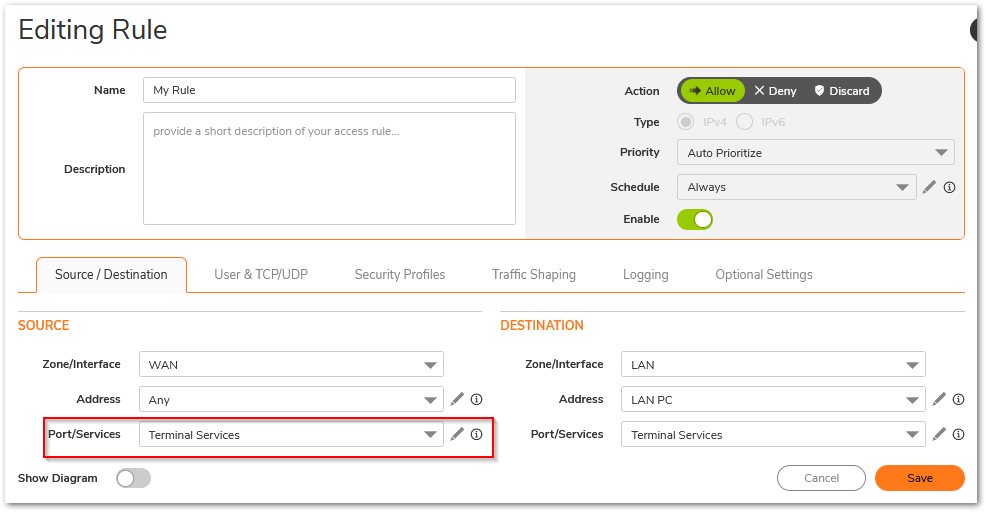Viewport: 986px width, 512px height.
Task: Open the Optional Settings tab
Action: tap(764, 275)
